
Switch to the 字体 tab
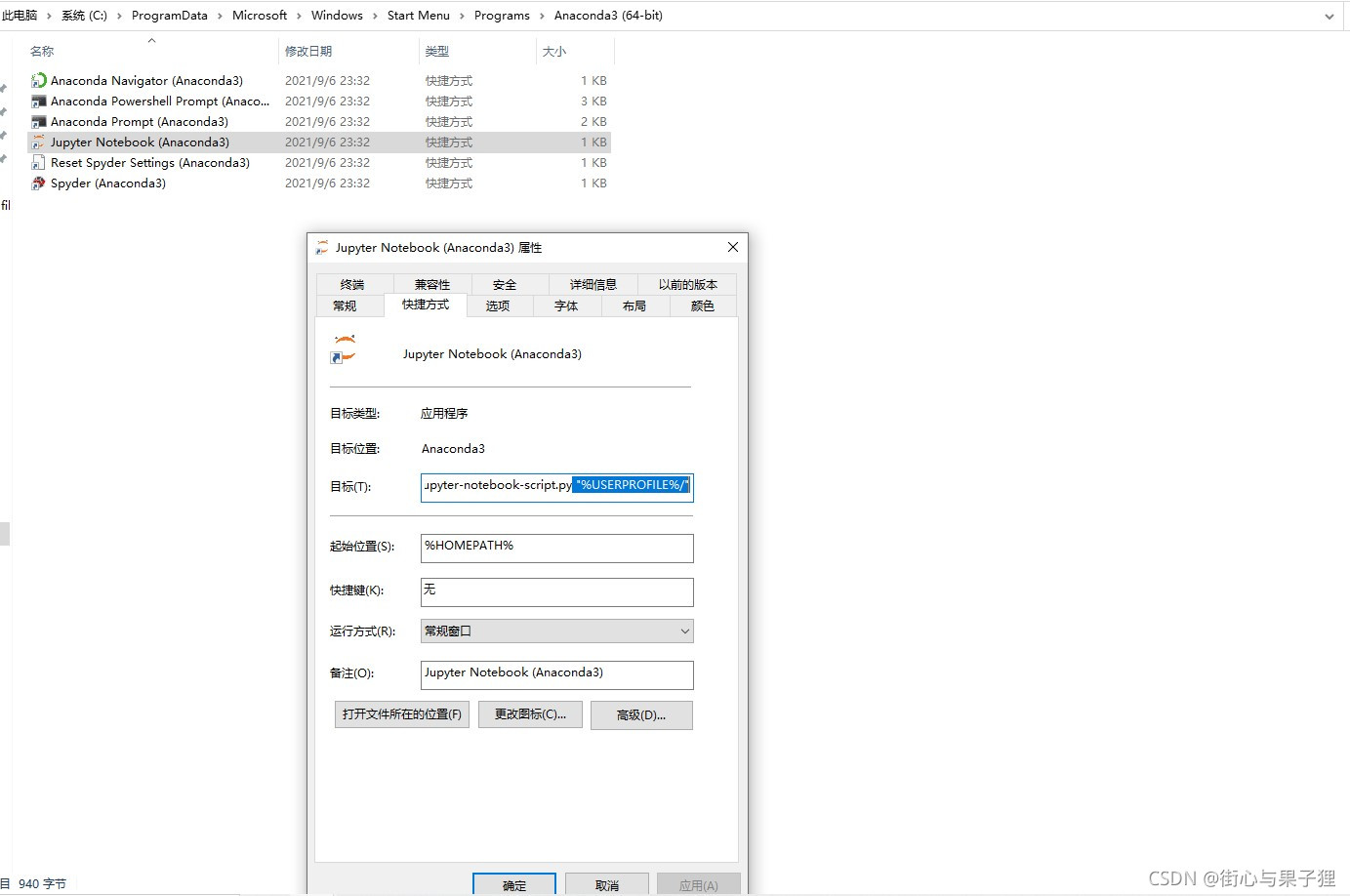(566, 305)
